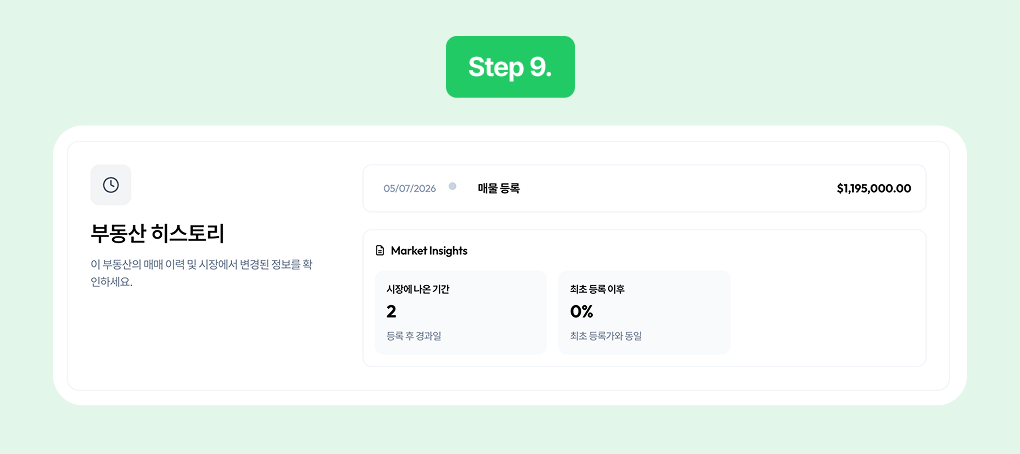
Task: Click the 등록 후 경과일 caption
Action: [414, 336]
